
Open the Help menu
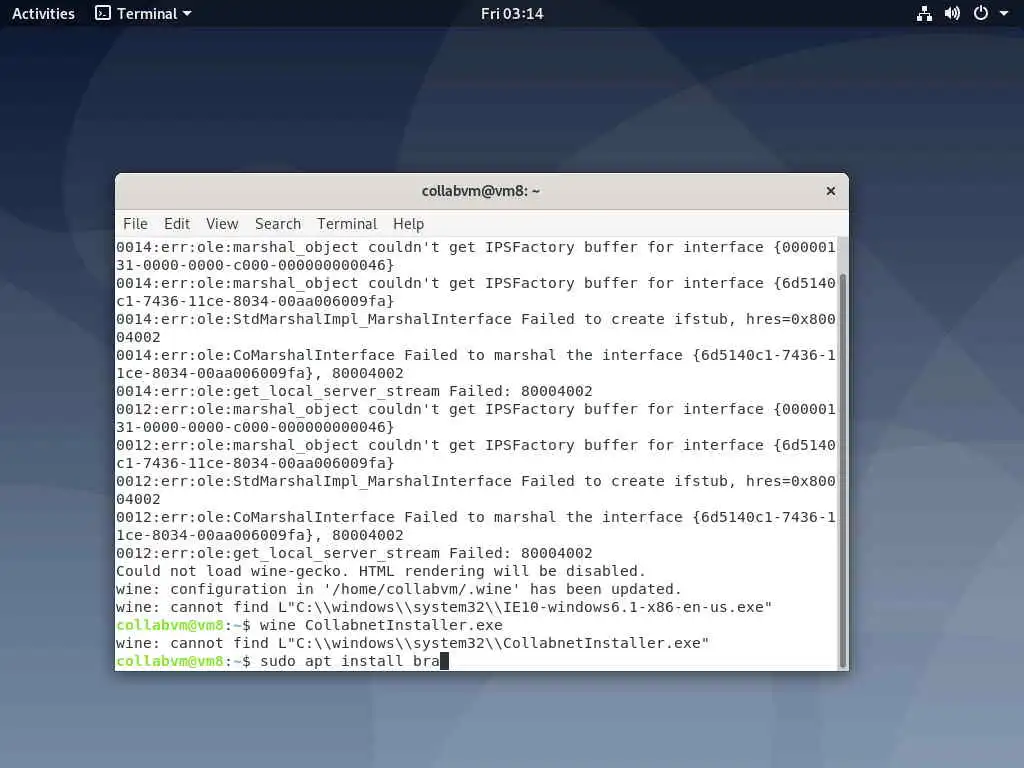point(408,224)
